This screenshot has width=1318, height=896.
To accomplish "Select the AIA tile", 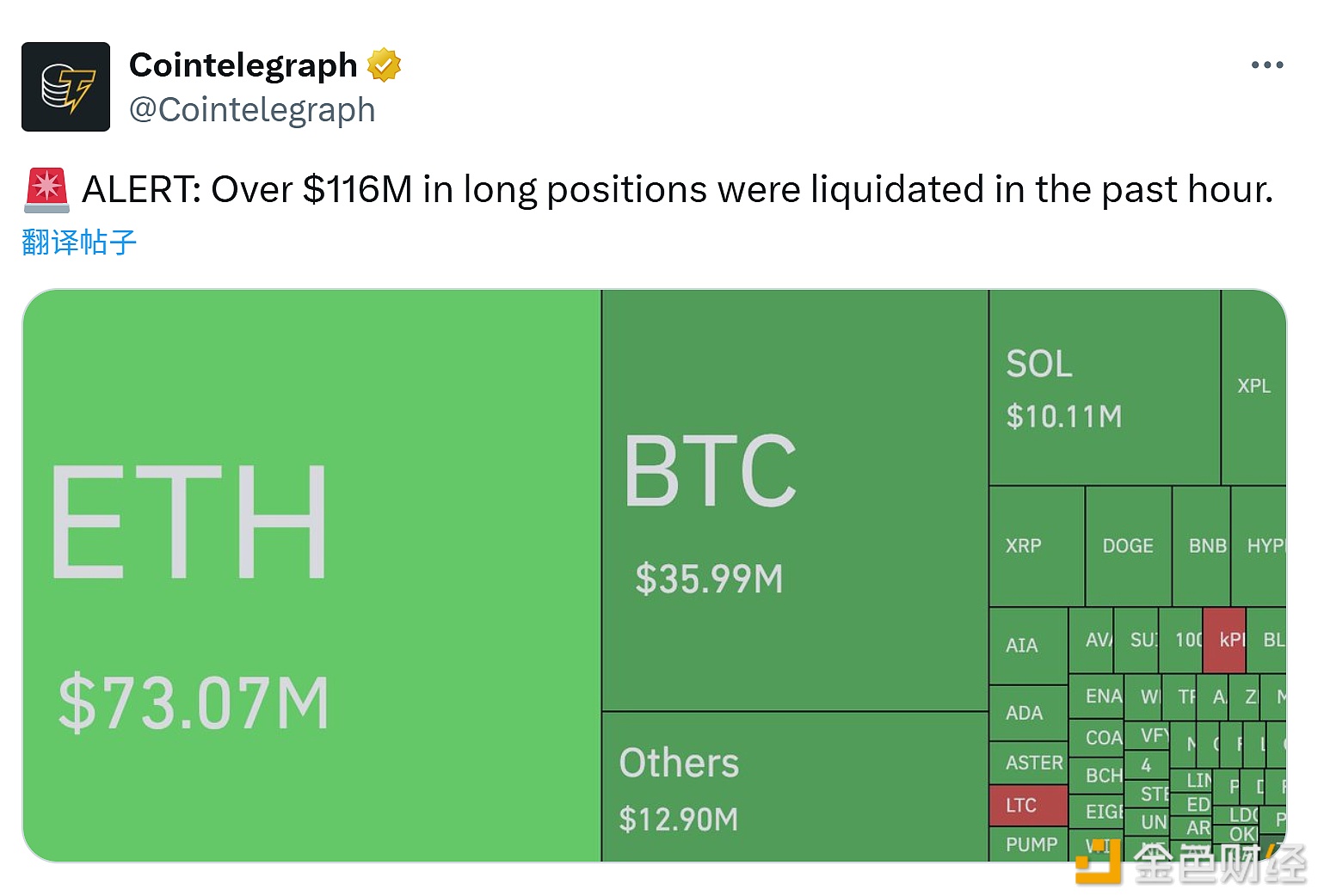I will pyautogui.click(x=1028, y=646).
